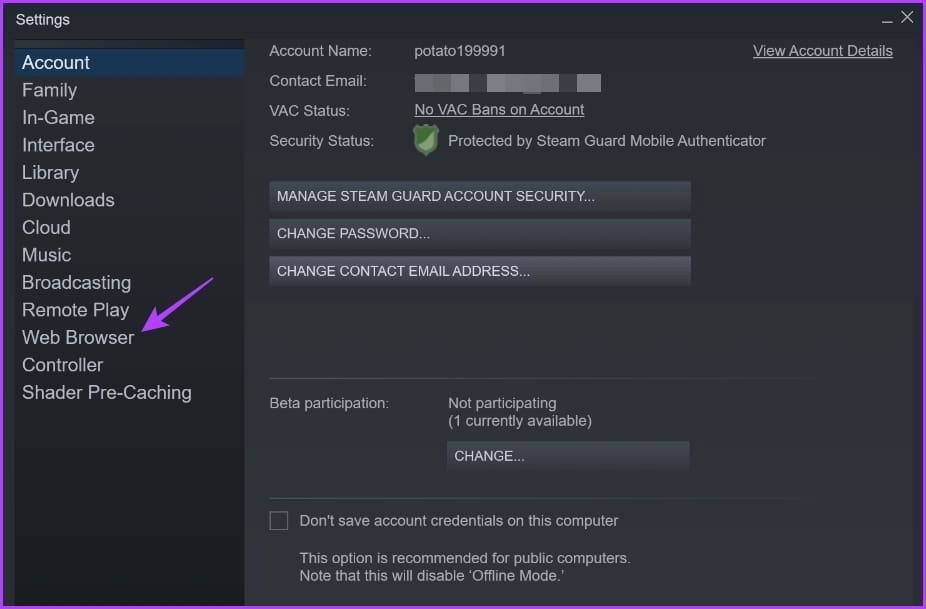
Task: Go to Downloads settings
Action: click(69, 200)
